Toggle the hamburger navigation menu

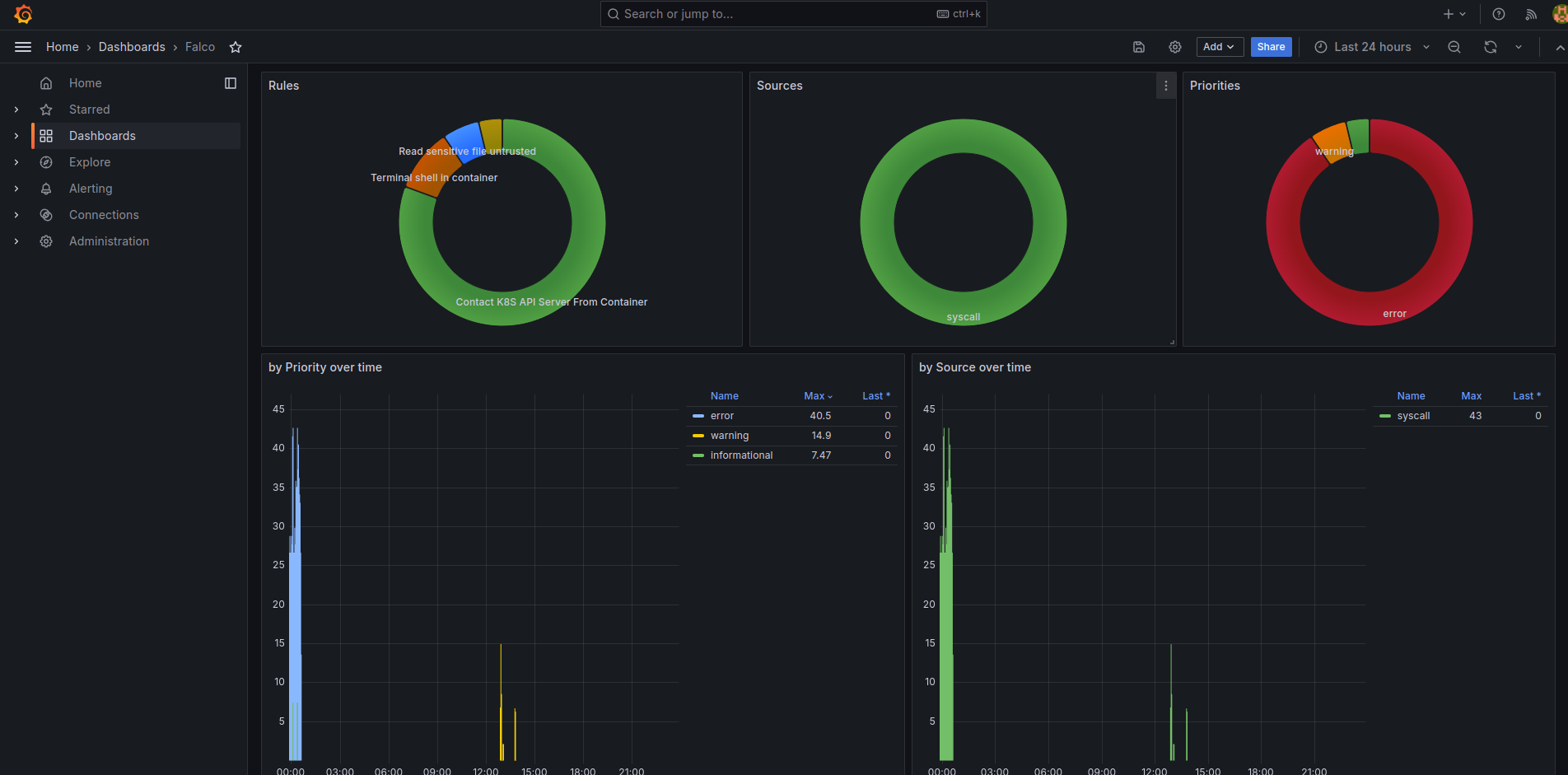23,47
